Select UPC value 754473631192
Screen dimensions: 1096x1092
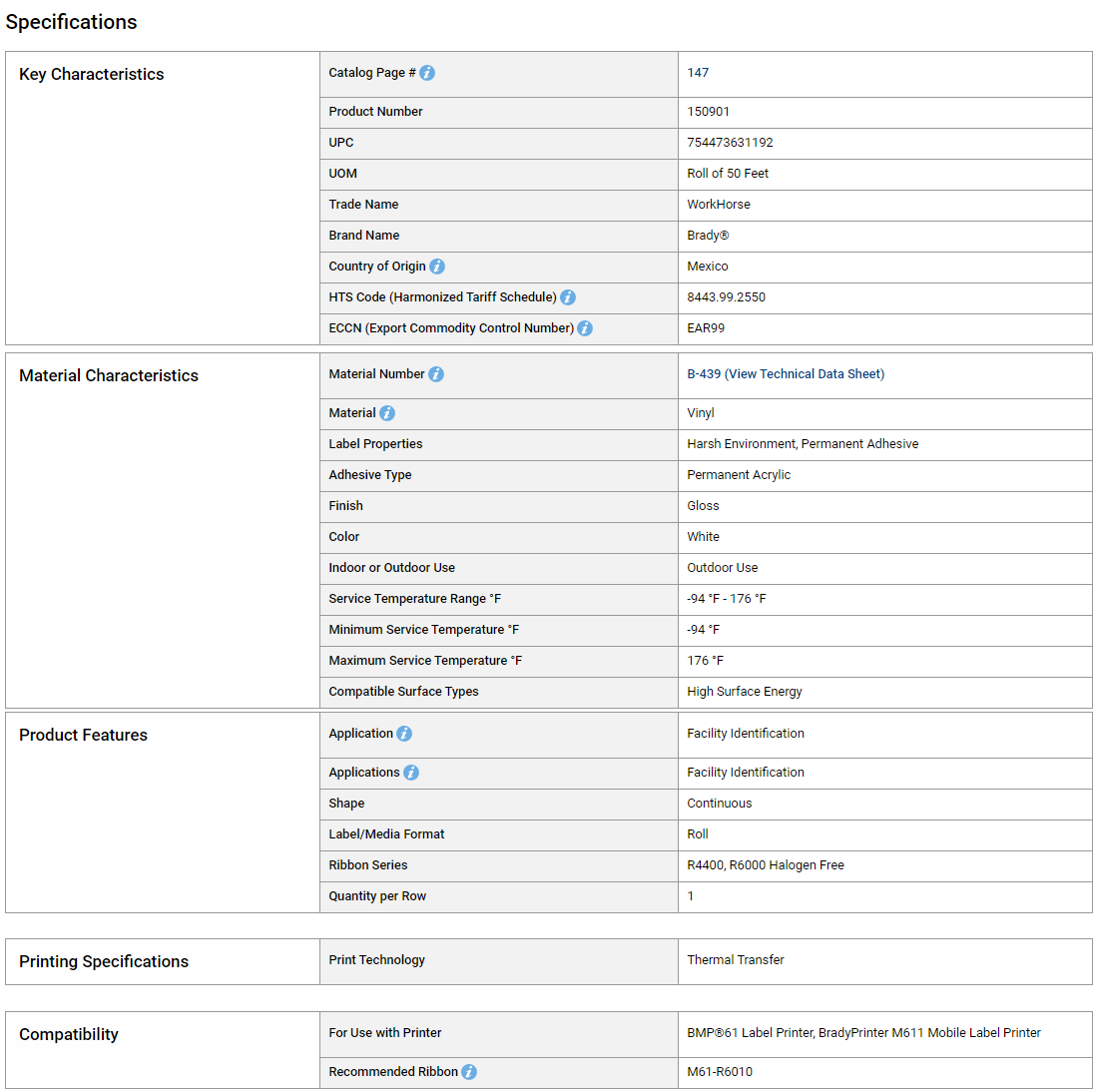tap(730, 143)
